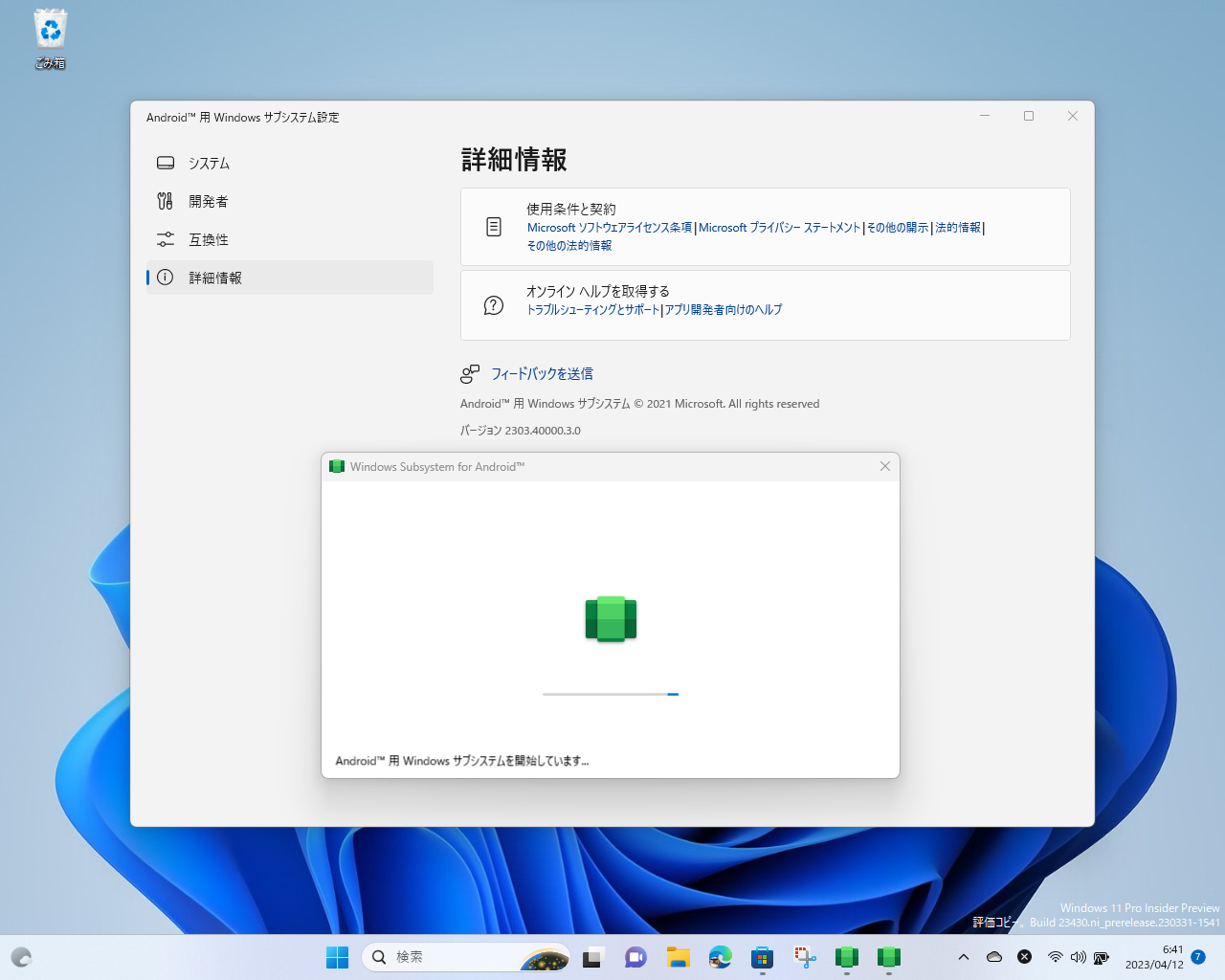
Task: Launch Snipping Tool from the taskbar
Action: 804,956
